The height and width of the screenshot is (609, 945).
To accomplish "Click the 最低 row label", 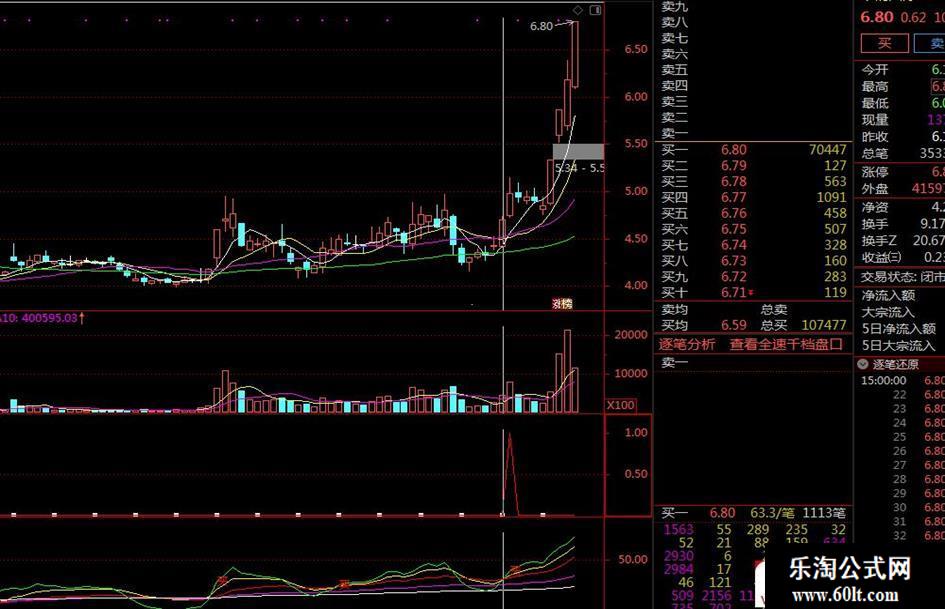I will pos(874,103).
